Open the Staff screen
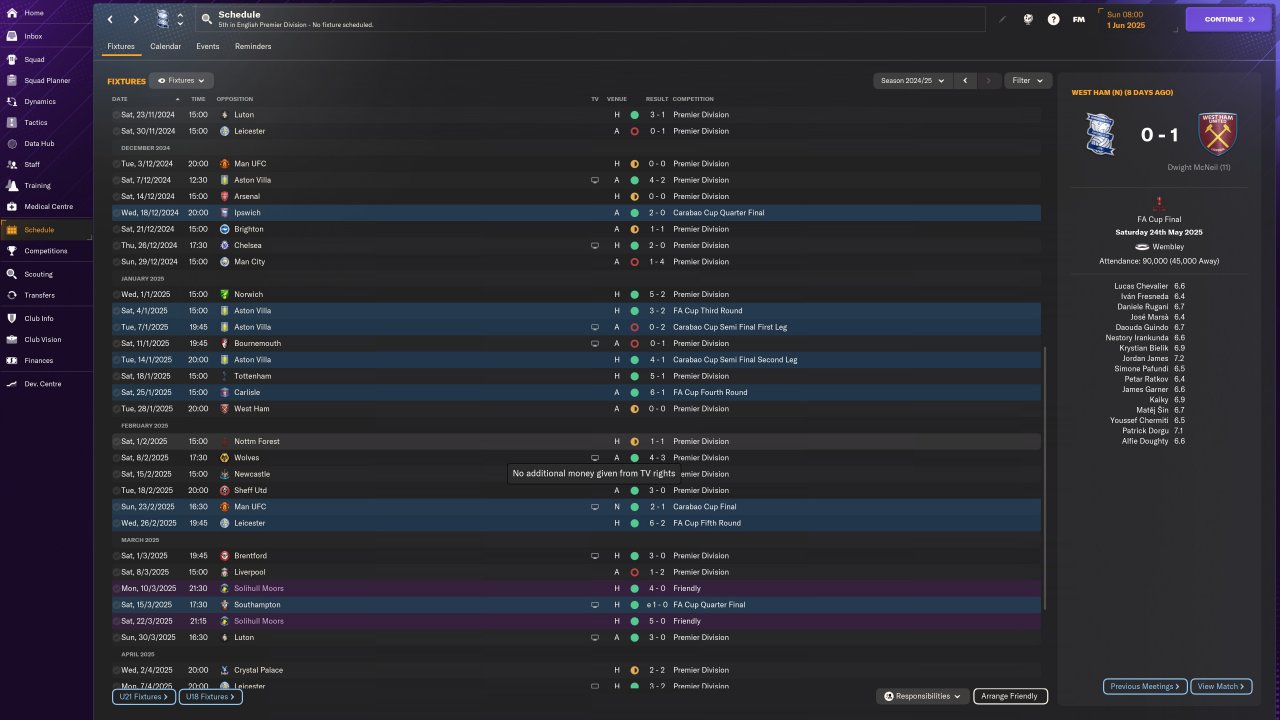Screen dimensions: 1280x720 pos(32,164)
